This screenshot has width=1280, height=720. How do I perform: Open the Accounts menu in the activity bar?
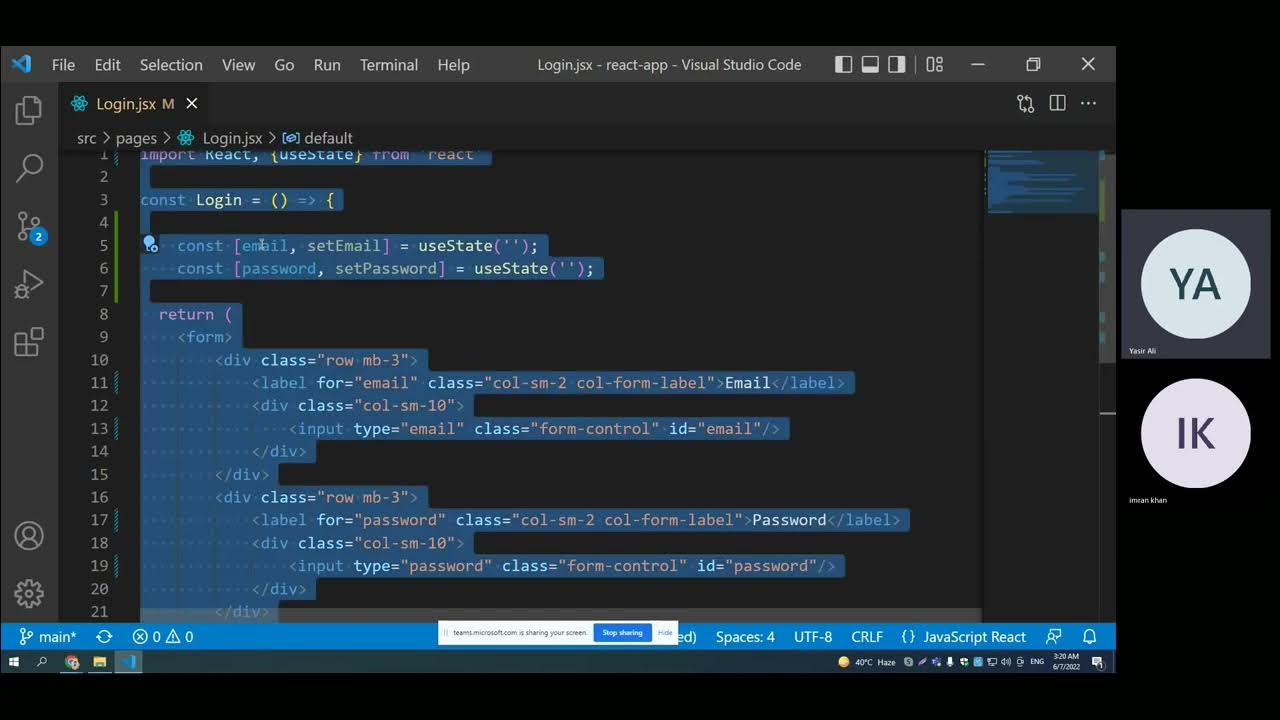29,536
